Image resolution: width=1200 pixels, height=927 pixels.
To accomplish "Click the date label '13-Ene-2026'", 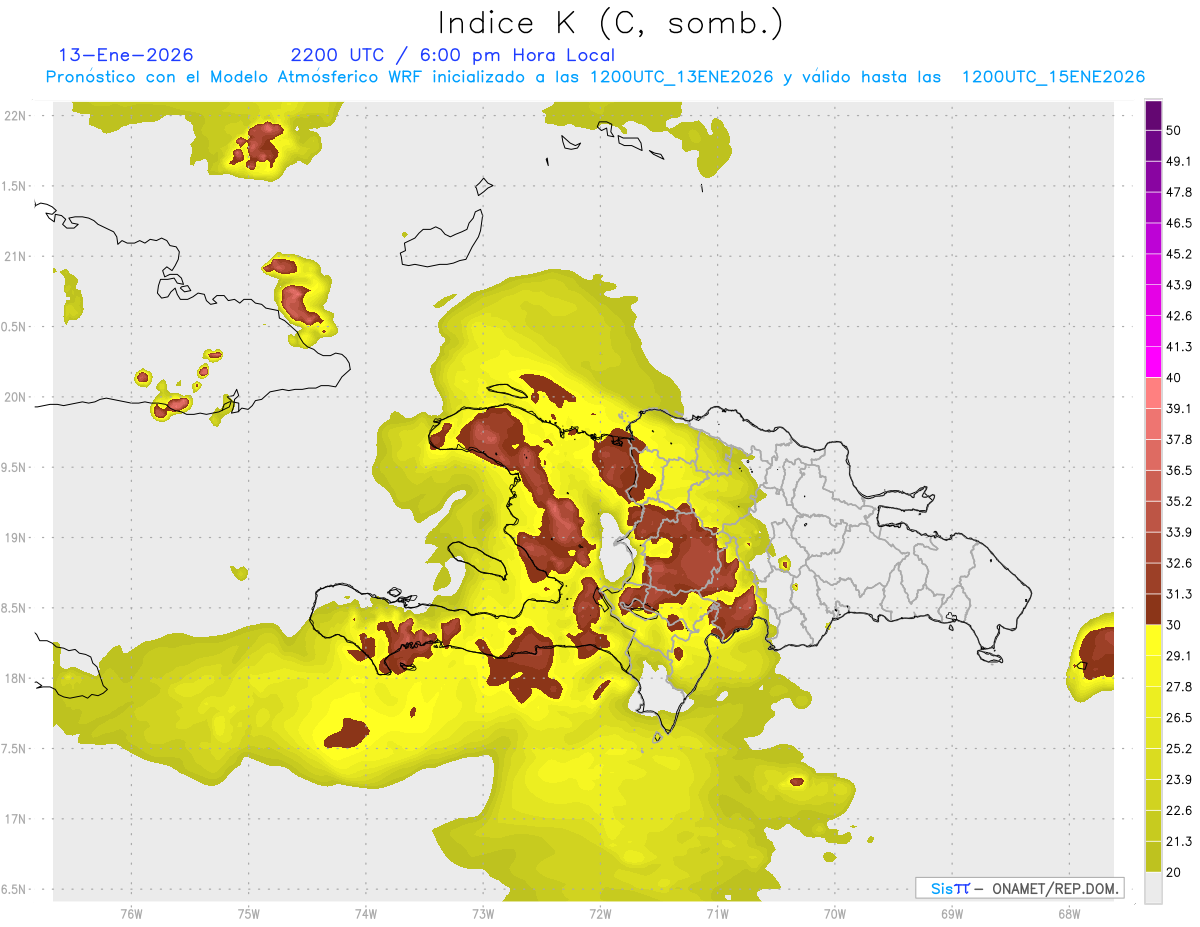I will tap(126, 55).
